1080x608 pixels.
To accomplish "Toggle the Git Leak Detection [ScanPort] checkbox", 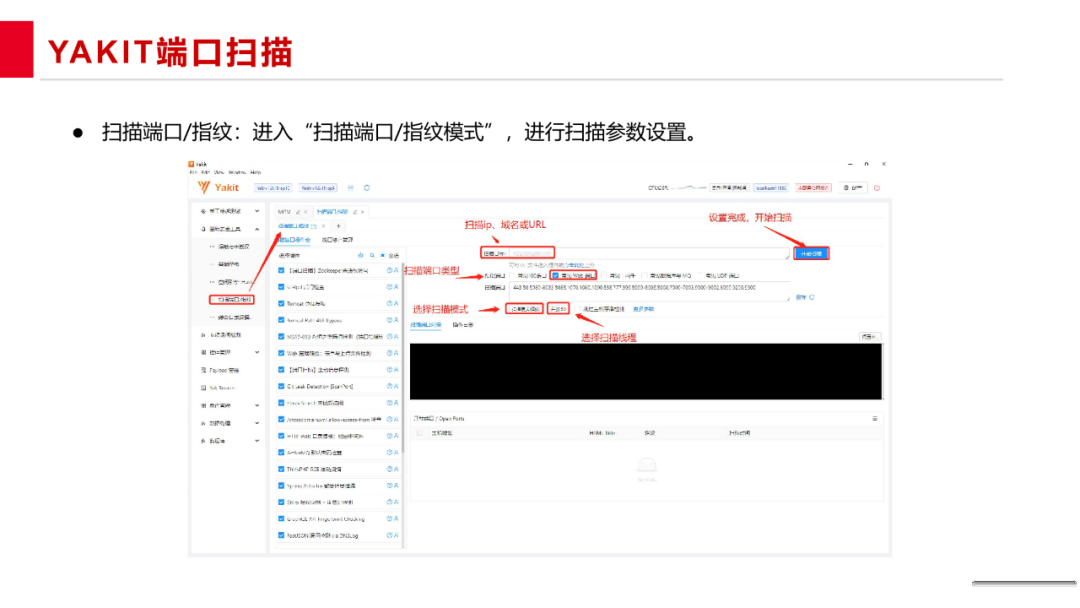I will 281,386.
